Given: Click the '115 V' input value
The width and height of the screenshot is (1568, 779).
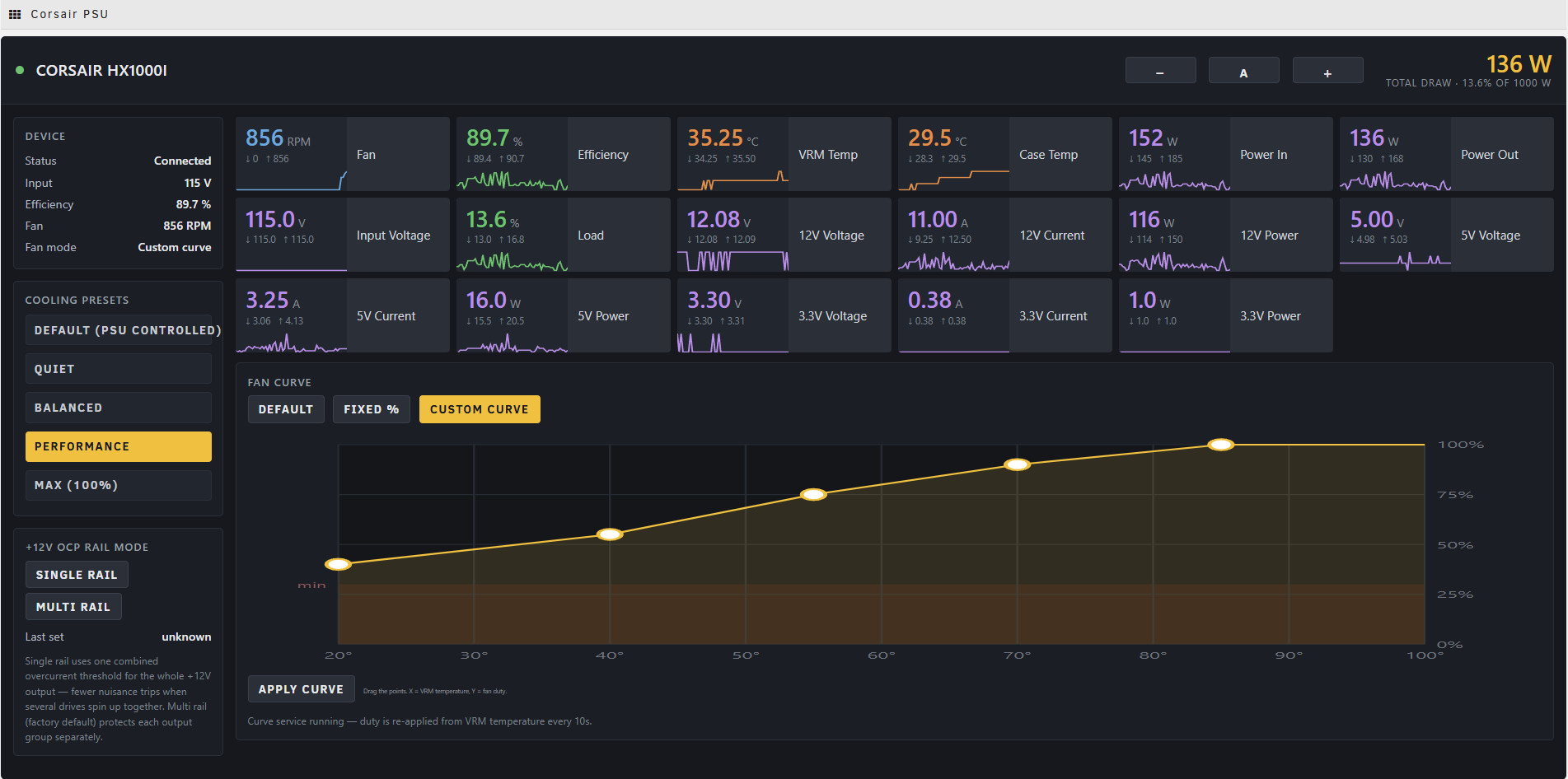Looking at the screenshot, I should (x=198, y=183).
